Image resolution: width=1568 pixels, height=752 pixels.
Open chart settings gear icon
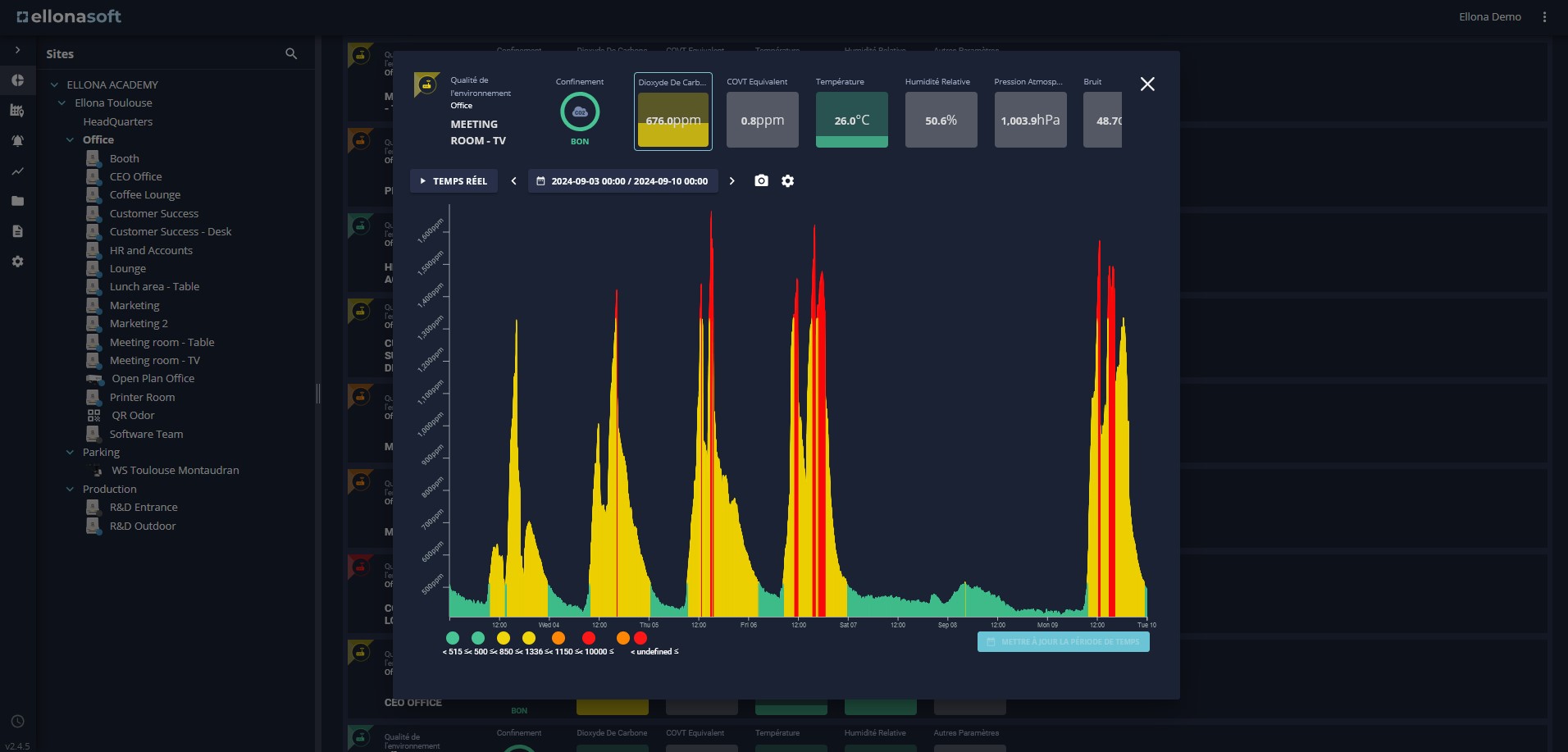tap(787, 180)
